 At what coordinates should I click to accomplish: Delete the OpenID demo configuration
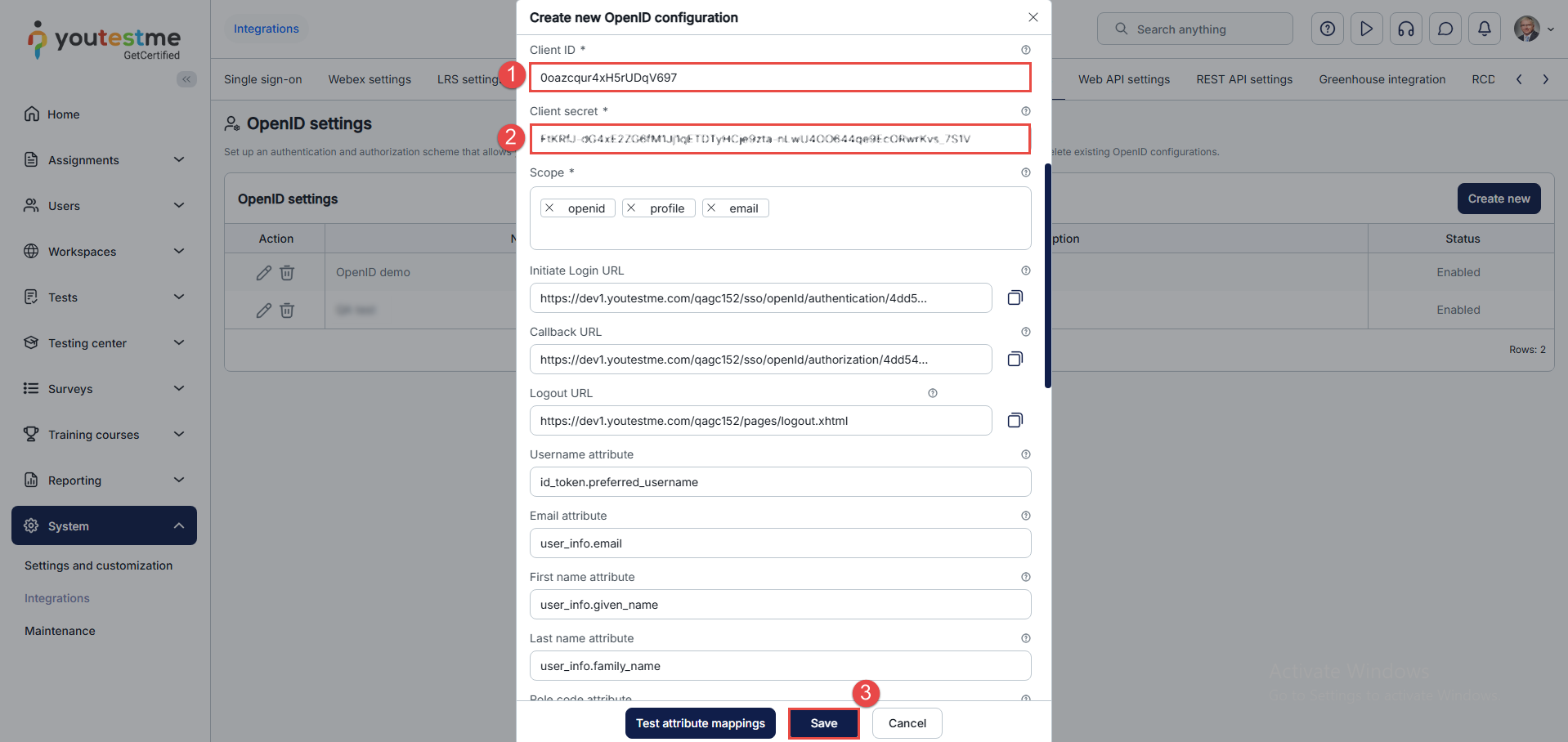coord(287,273)
